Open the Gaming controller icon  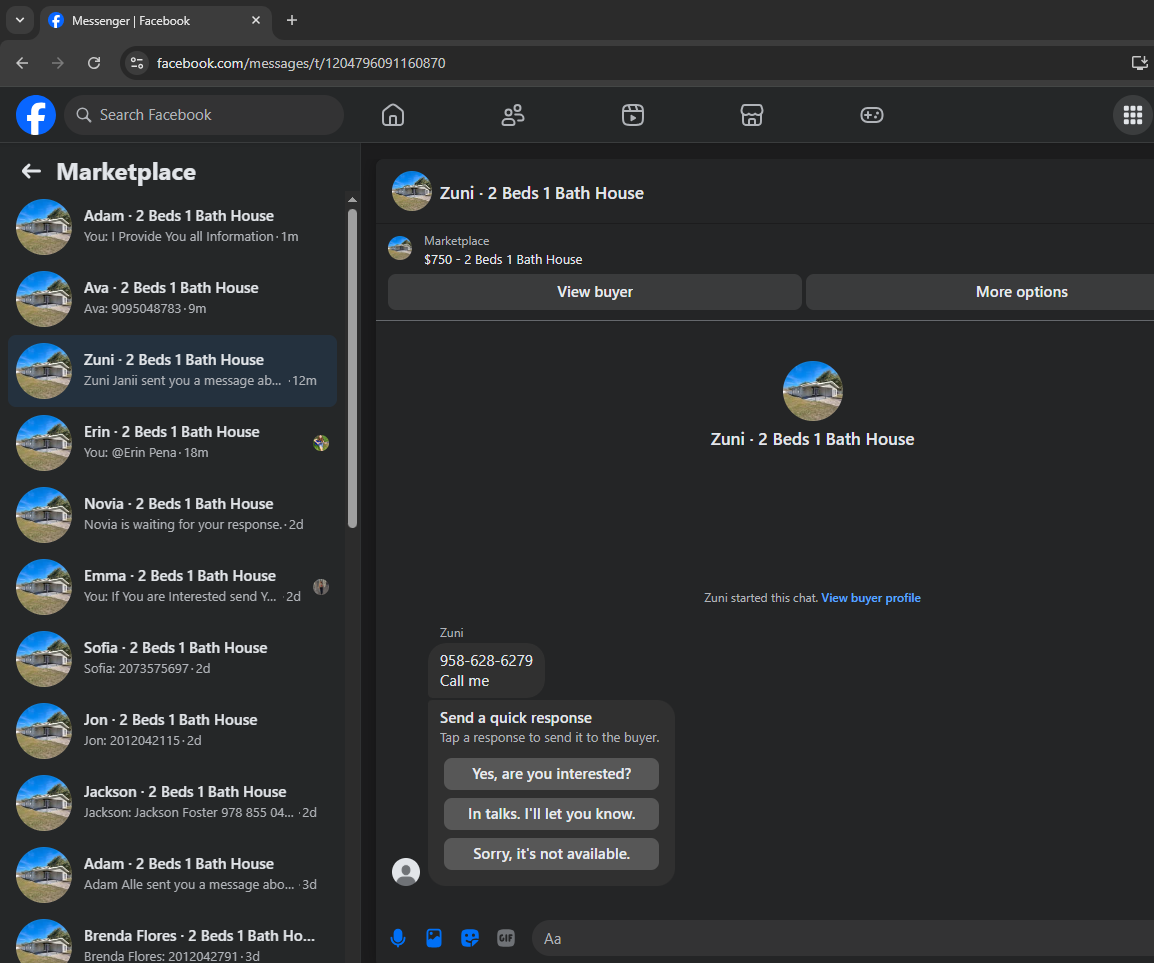tap(871, 115)
